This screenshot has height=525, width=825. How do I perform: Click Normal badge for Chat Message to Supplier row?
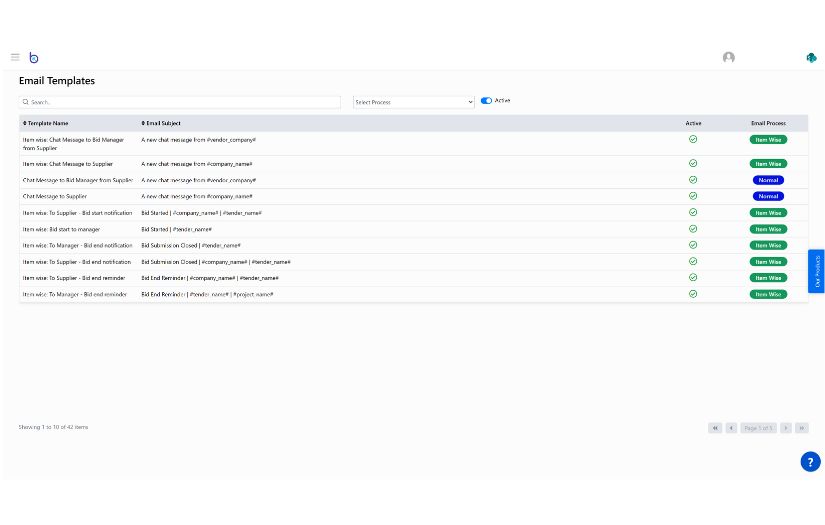tap(768, 196)
